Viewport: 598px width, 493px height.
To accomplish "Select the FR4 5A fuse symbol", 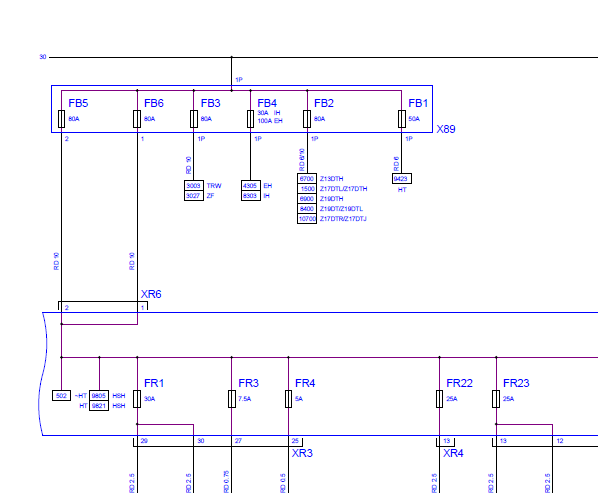I will point(288,399).
